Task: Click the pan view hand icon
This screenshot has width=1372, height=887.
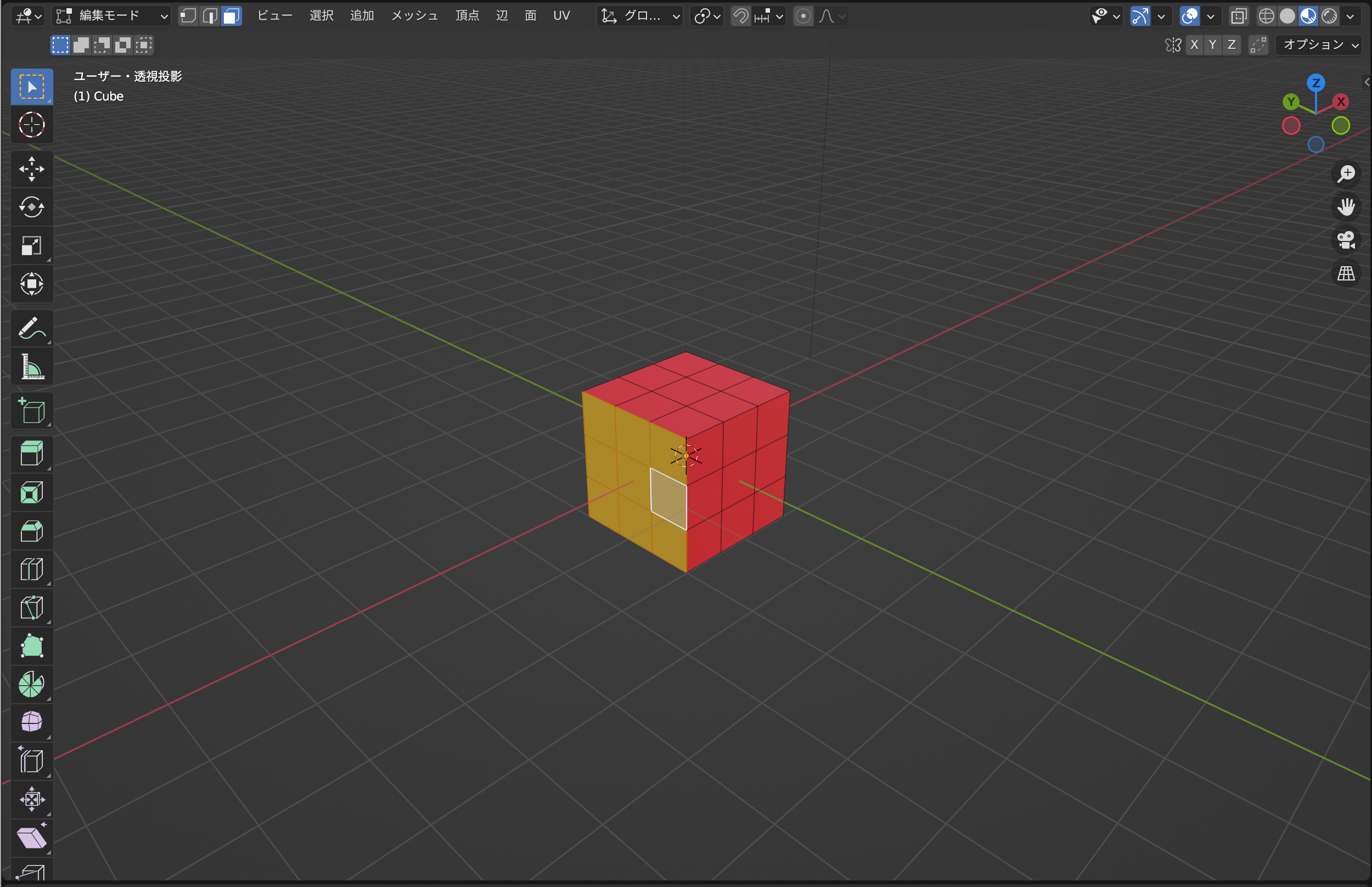Action: [x=1346, y=207]
